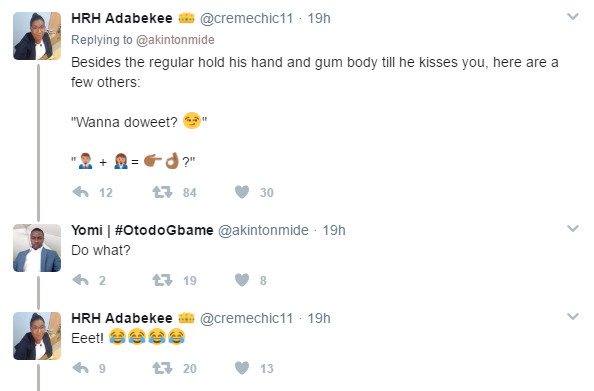Reply to the 'Wanna doweet?' tweet

80,192
